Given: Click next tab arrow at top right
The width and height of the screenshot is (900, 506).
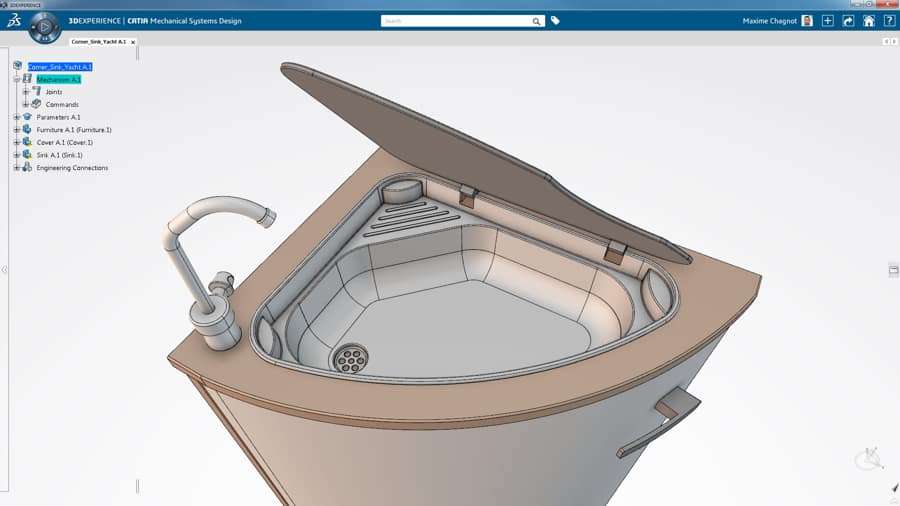Looking at the screenshot, I should 894,41.
